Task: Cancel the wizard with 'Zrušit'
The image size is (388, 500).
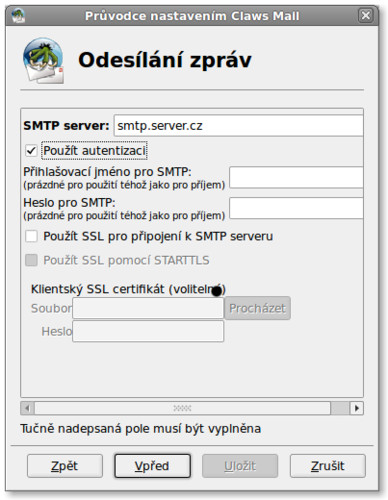Action: 328,466
